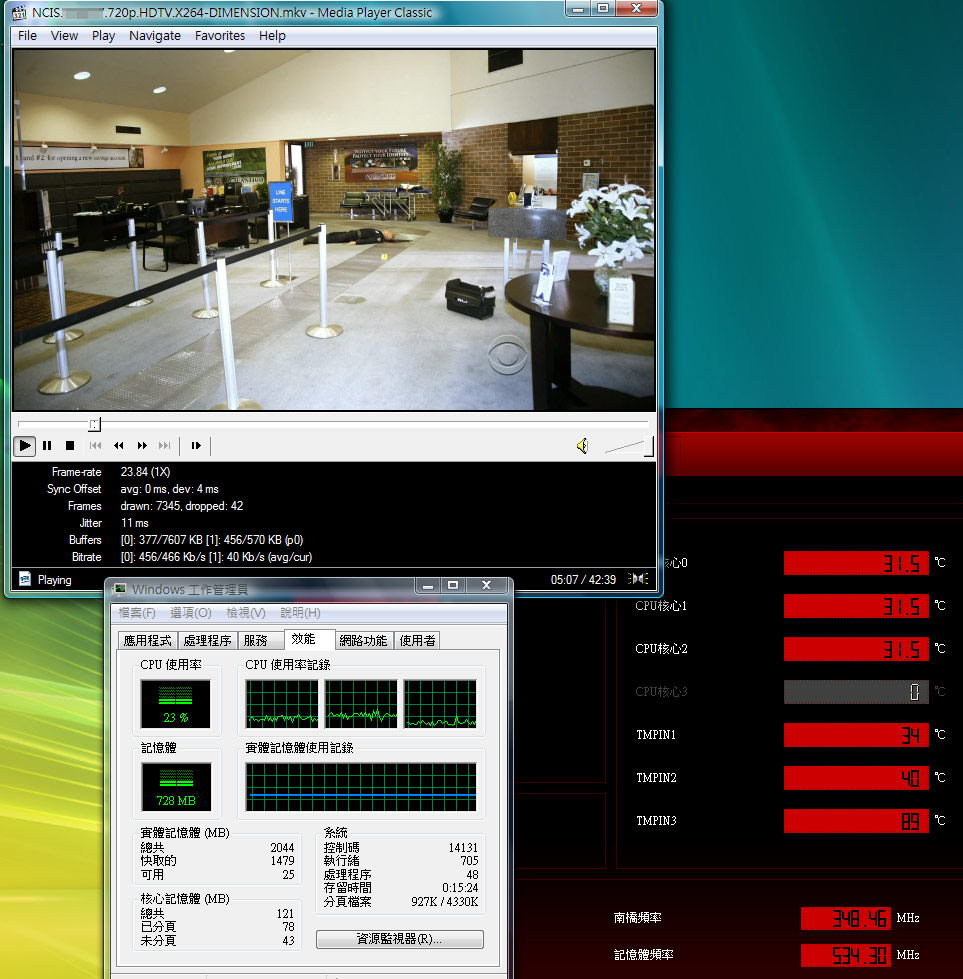Minimize the Windows Task Manager window

[428, 586]
